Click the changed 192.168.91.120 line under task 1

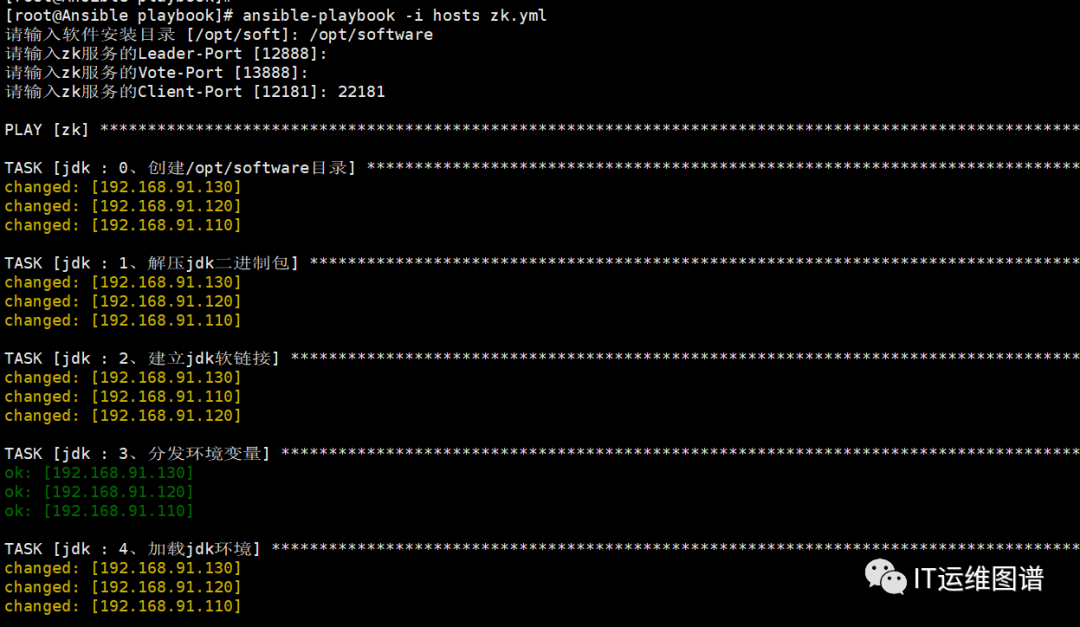pyautogui.click(x=123, y=302)
